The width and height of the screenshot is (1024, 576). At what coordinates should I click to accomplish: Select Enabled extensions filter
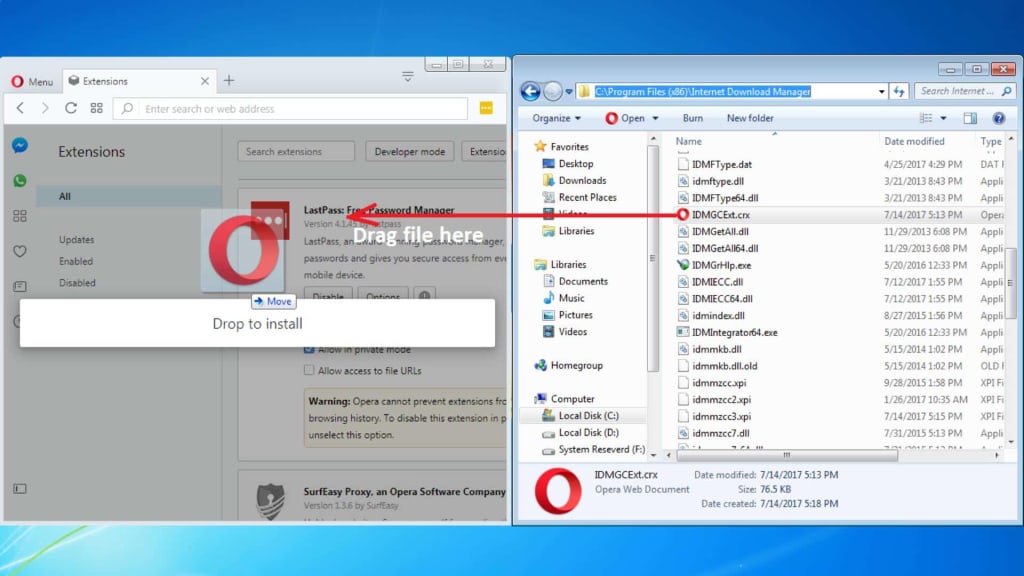(x=76, y=261)
